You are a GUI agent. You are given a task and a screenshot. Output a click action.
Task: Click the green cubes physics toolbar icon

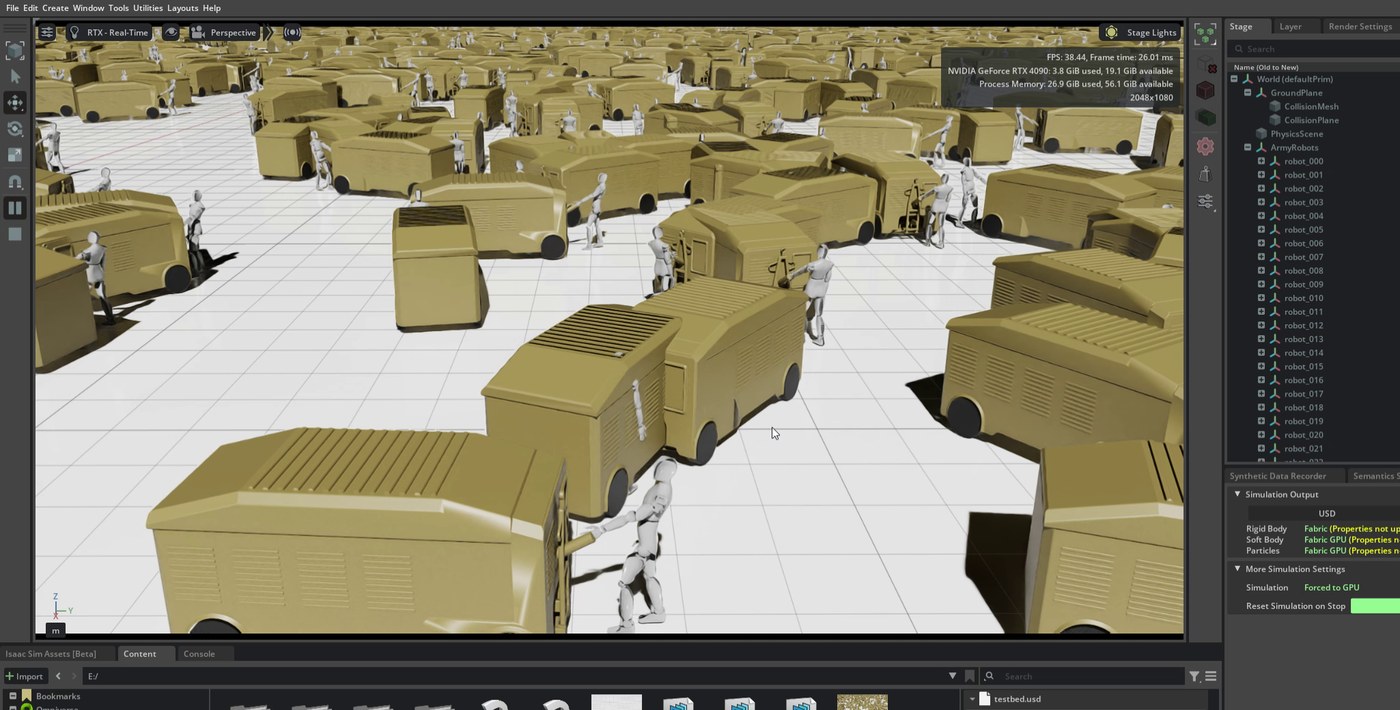coord(1205,34)
